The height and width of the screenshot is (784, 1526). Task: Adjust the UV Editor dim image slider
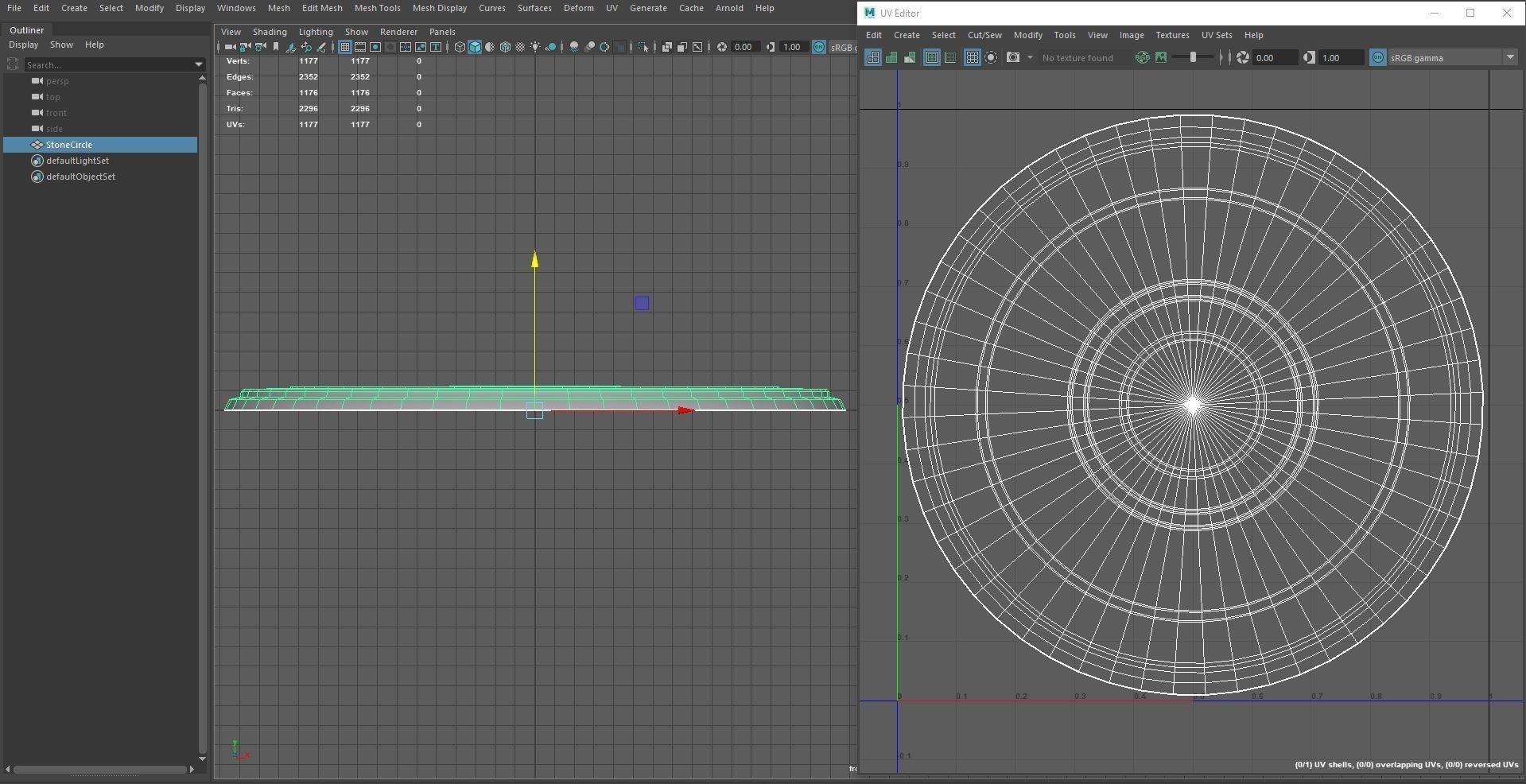tap(1193, 57)
